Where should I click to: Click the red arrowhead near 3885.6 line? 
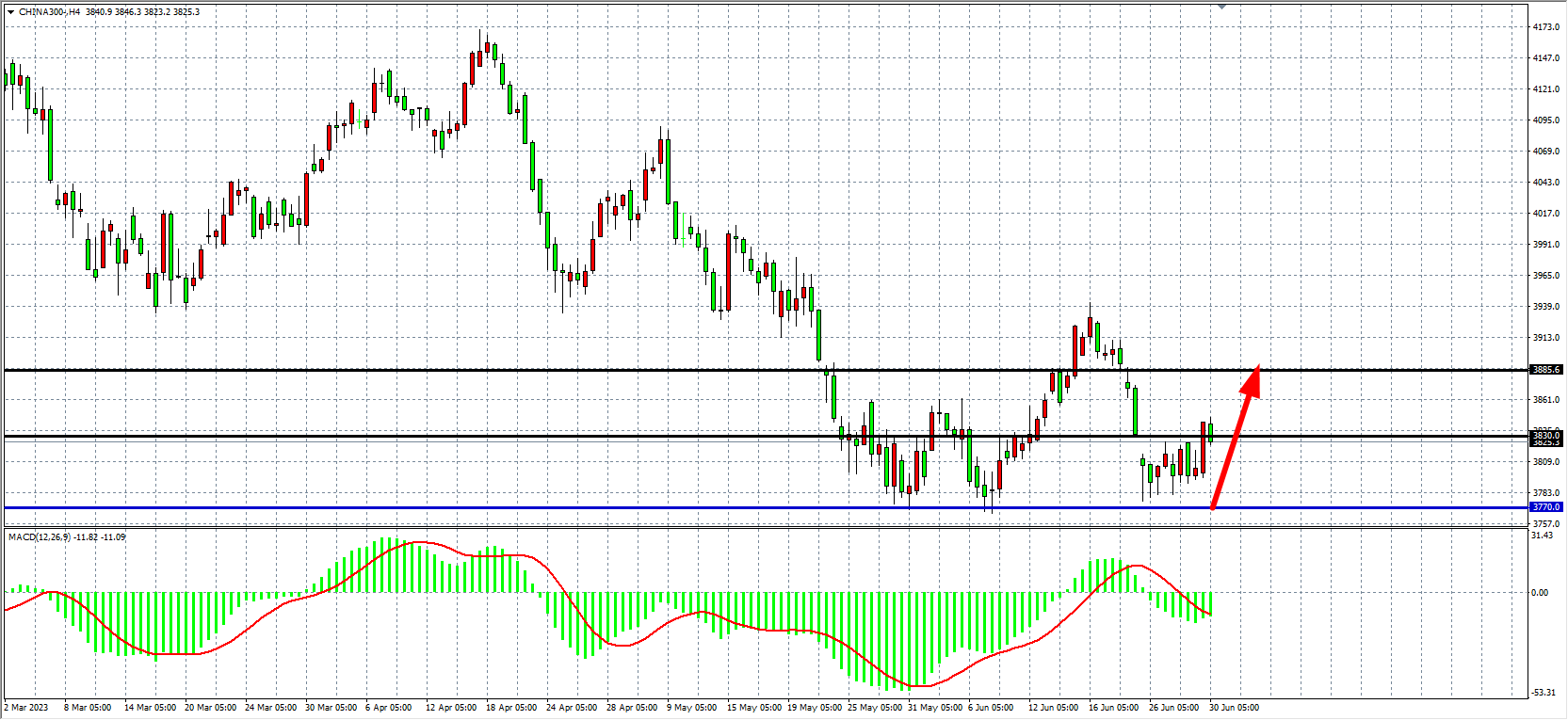(1253, 378)
